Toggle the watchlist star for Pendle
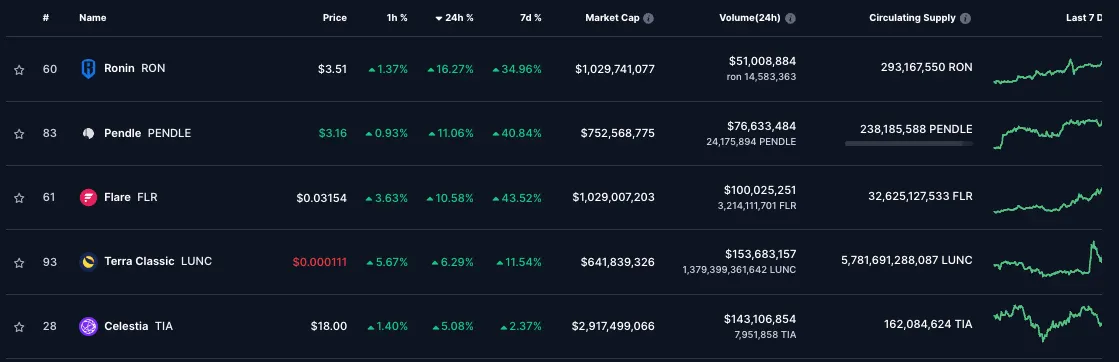The image size is (1119, 362). 19,134
